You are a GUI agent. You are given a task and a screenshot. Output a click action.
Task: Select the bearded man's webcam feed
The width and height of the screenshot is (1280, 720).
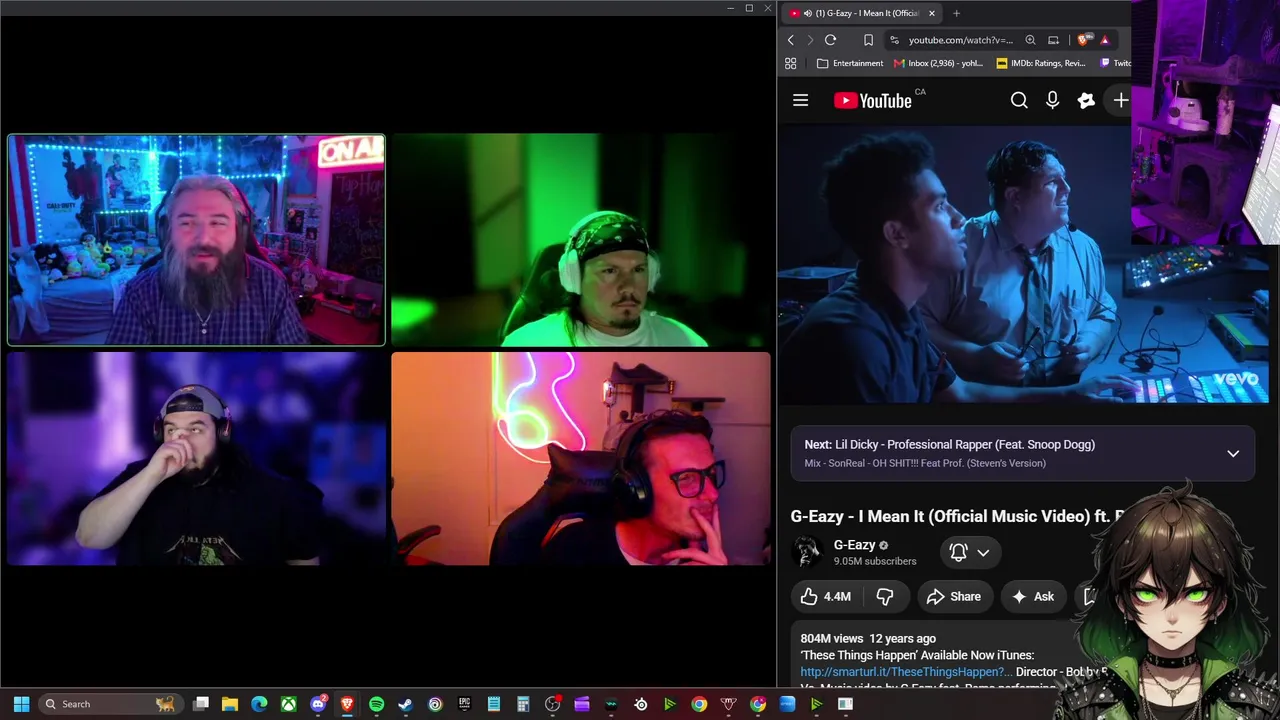tap(196, 240)
